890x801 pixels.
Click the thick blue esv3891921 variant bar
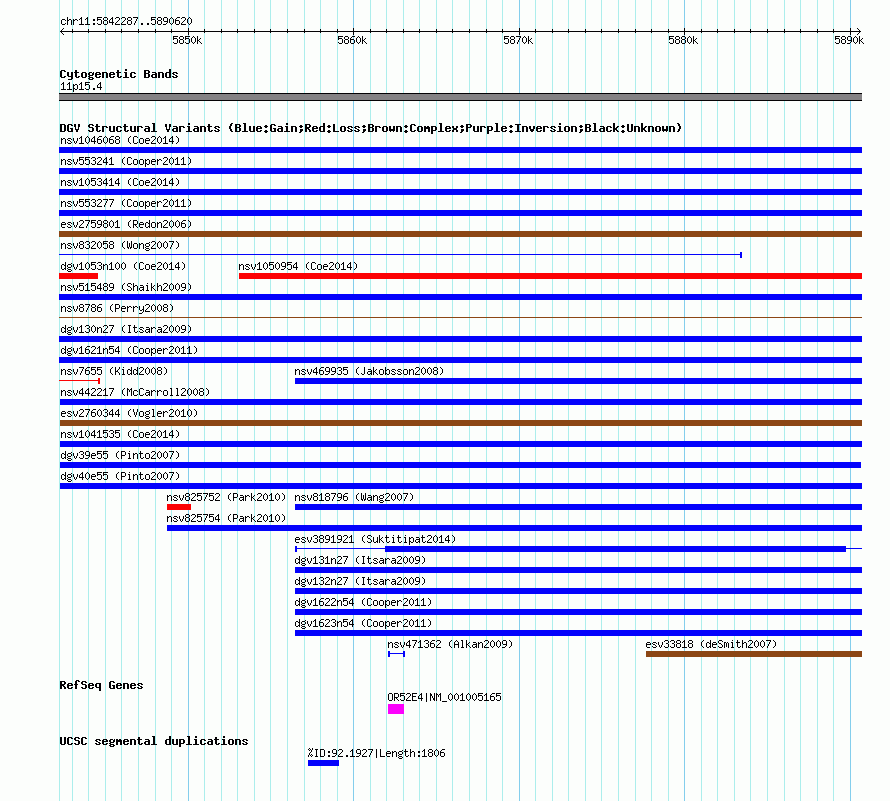pyautogui.click(x=615, y=549)
